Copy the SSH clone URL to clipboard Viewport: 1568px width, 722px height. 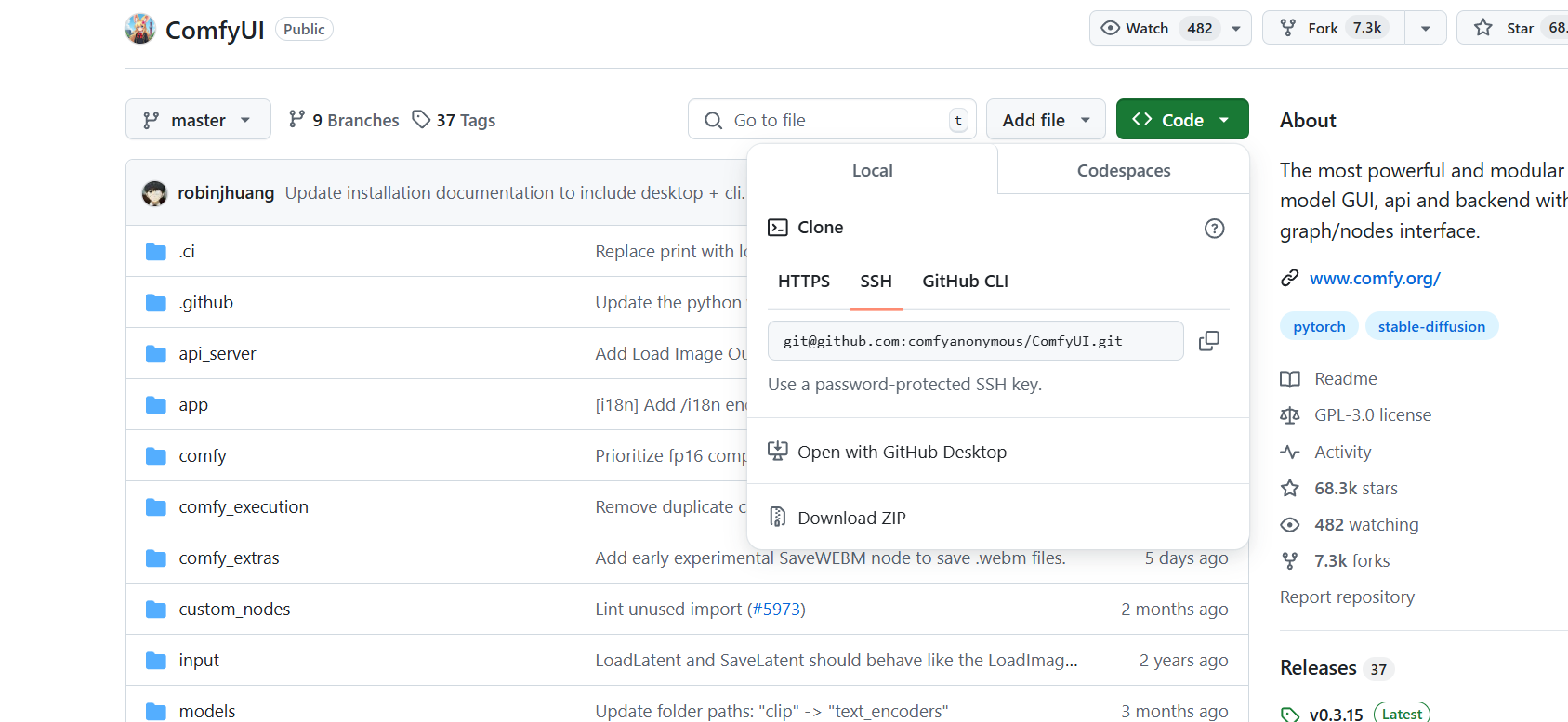1208,341
